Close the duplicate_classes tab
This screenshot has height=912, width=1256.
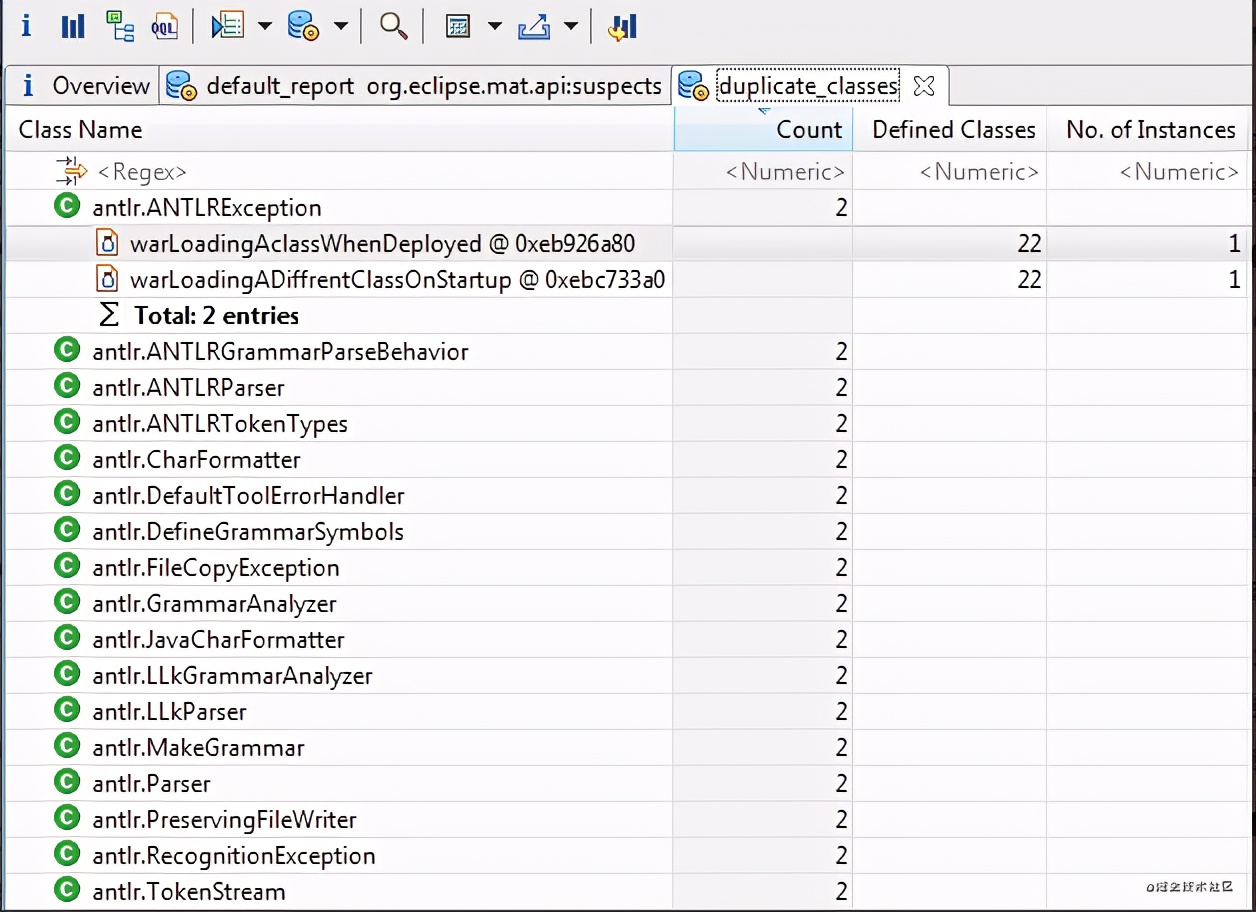pos(924,86)
